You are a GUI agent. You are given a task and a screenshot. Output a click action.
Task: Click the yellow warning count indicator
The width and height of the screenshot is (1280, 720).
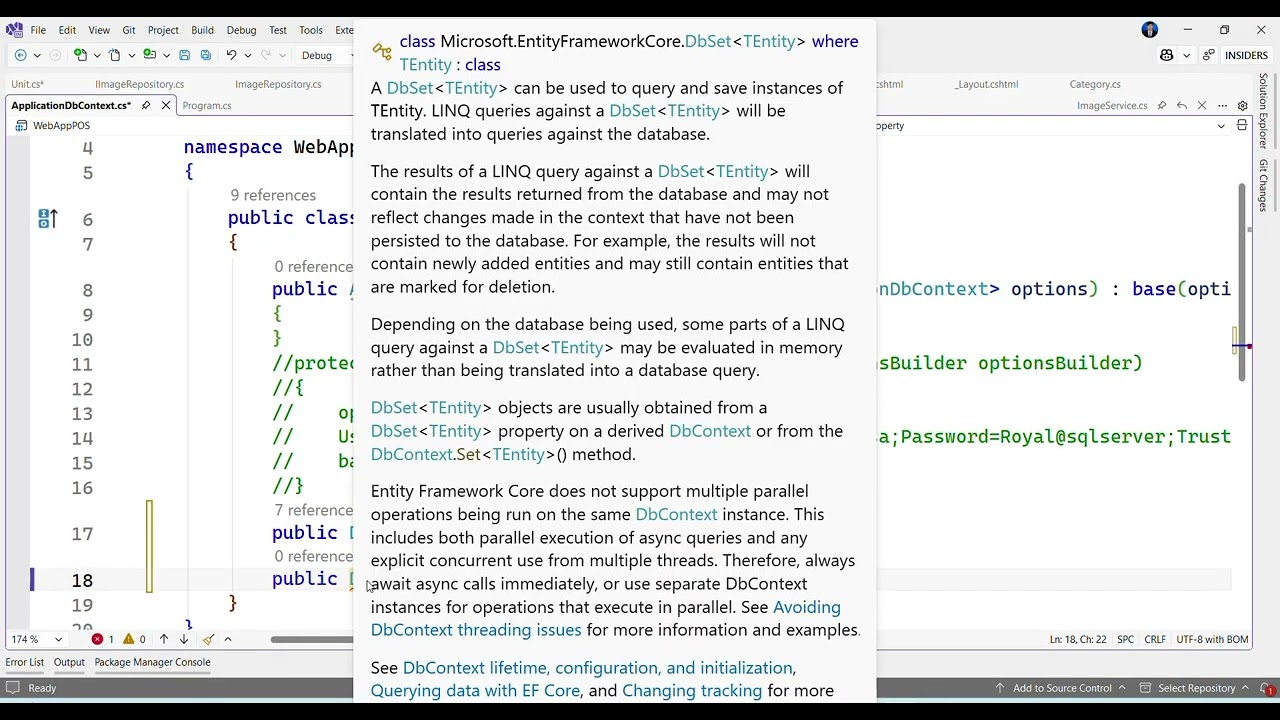[x=134, y=639]
